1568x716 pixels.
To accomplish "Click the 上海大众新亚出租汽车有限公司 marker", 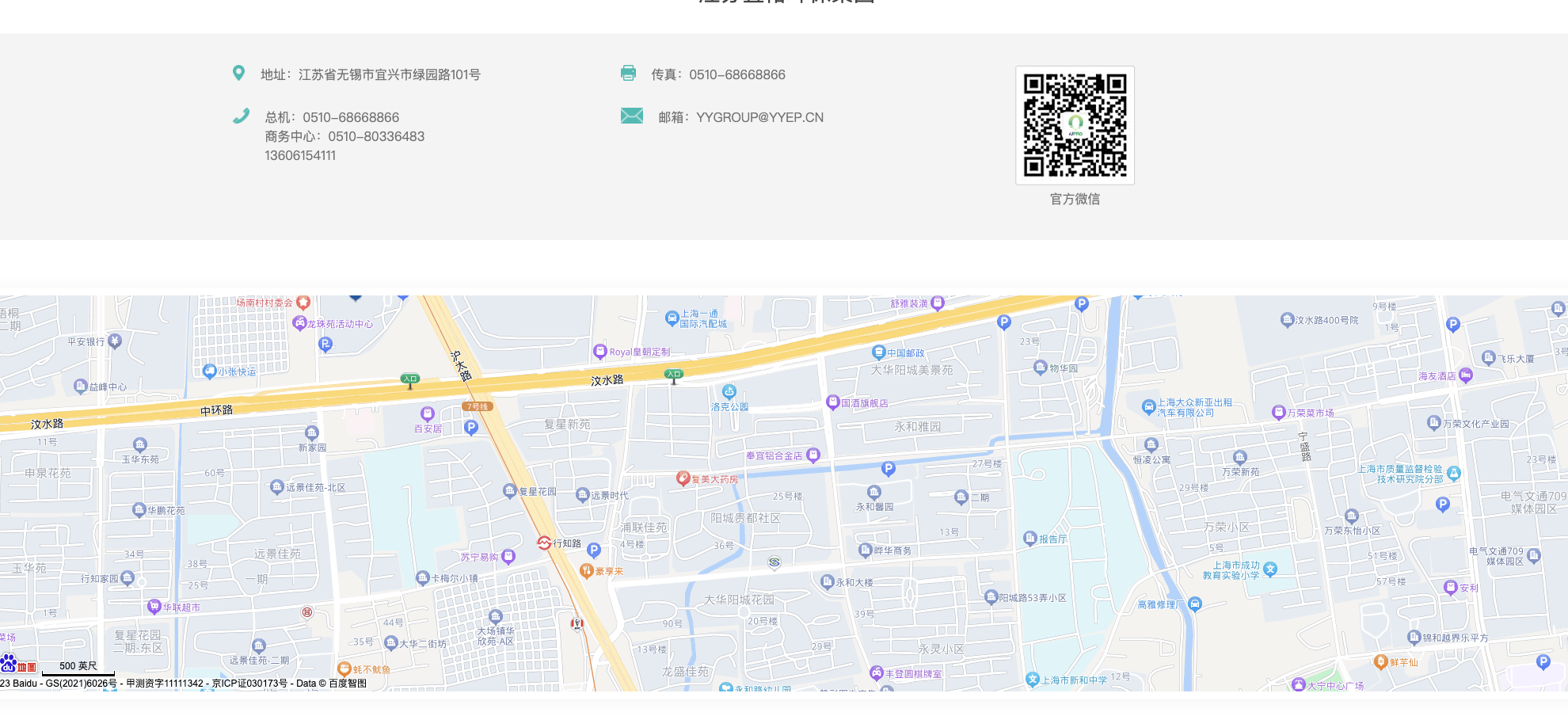I will click(x=1149, y=407).
